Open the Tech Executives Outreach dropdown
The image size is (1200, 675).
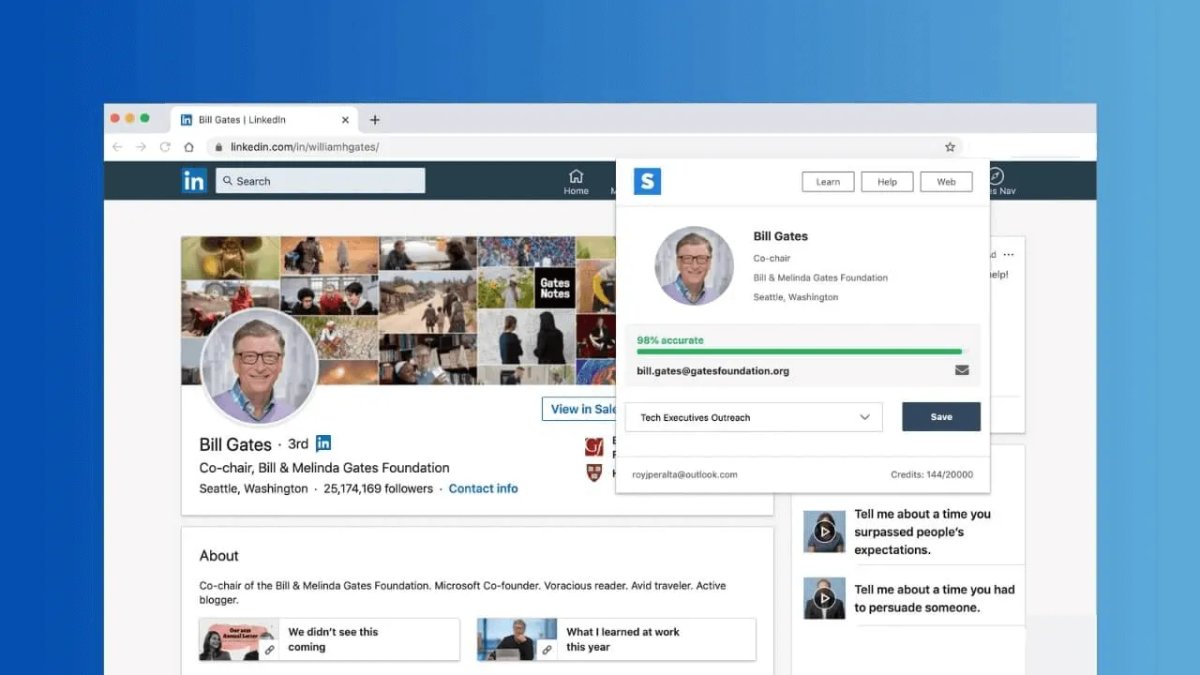coord(754,417)
